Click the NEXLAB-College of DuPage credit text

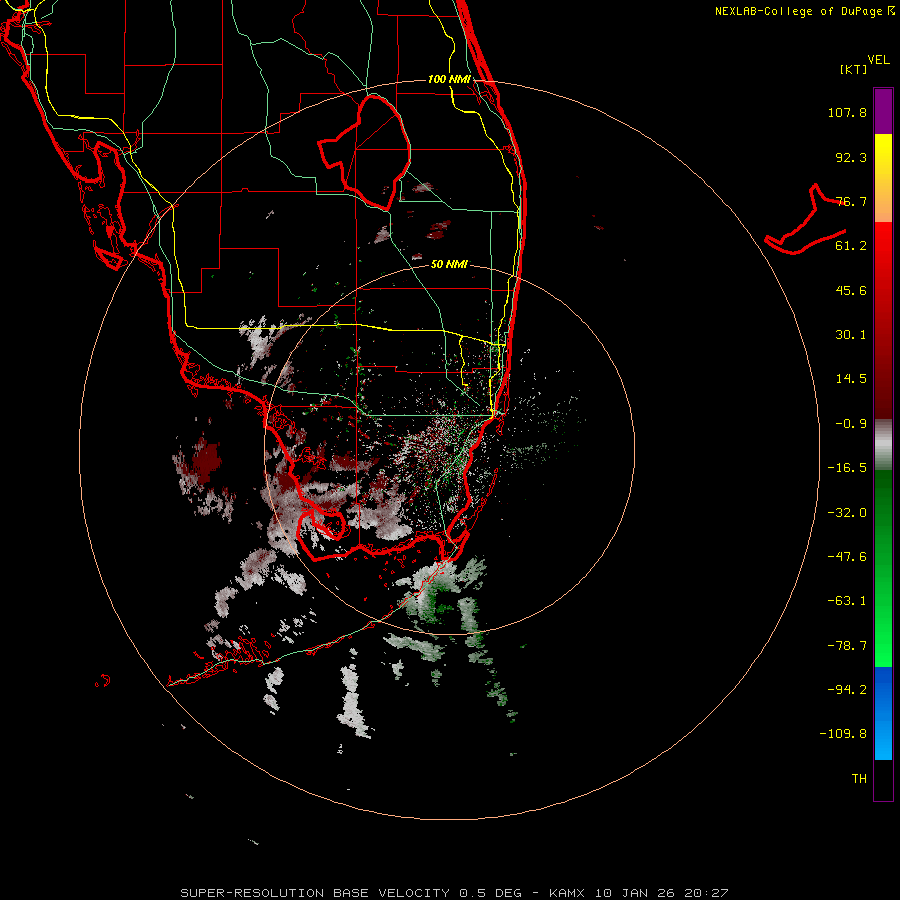[x=803, y=11]
